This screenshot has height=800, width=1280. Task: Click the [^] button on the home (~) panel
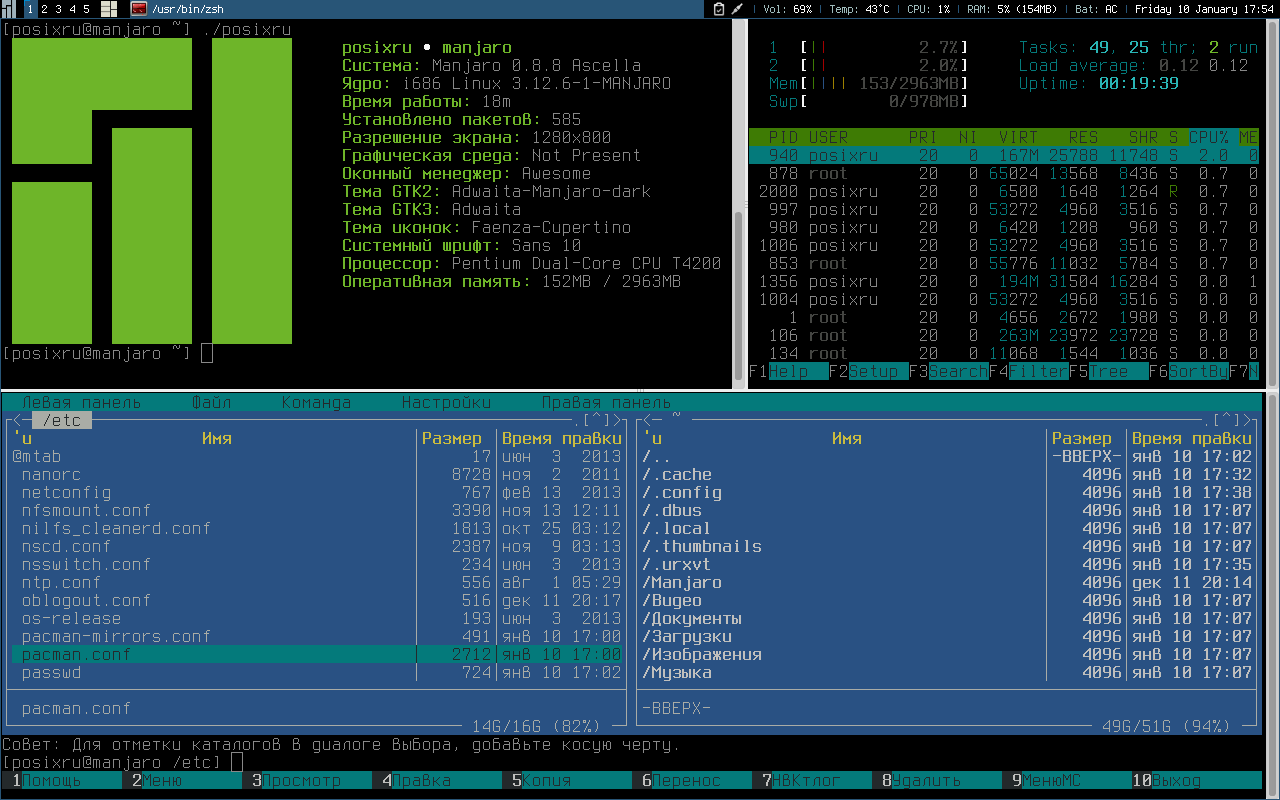(x=1226, y=421)
